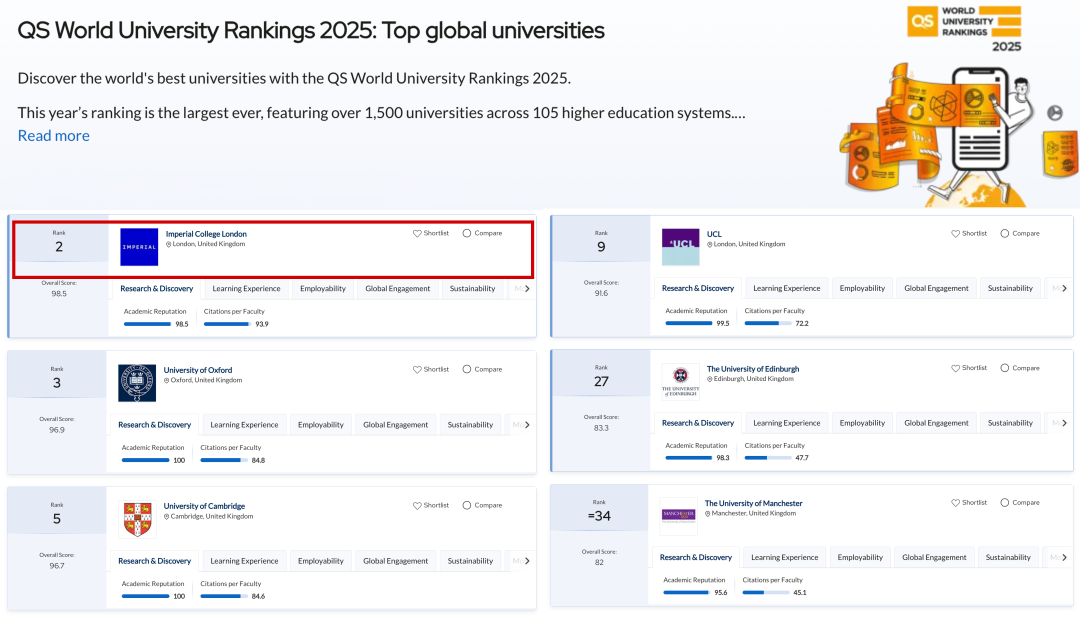Expand more tabs arrow on Edinburgh card
This screenshot has height=620, width=1080.
click(1064, 423)
